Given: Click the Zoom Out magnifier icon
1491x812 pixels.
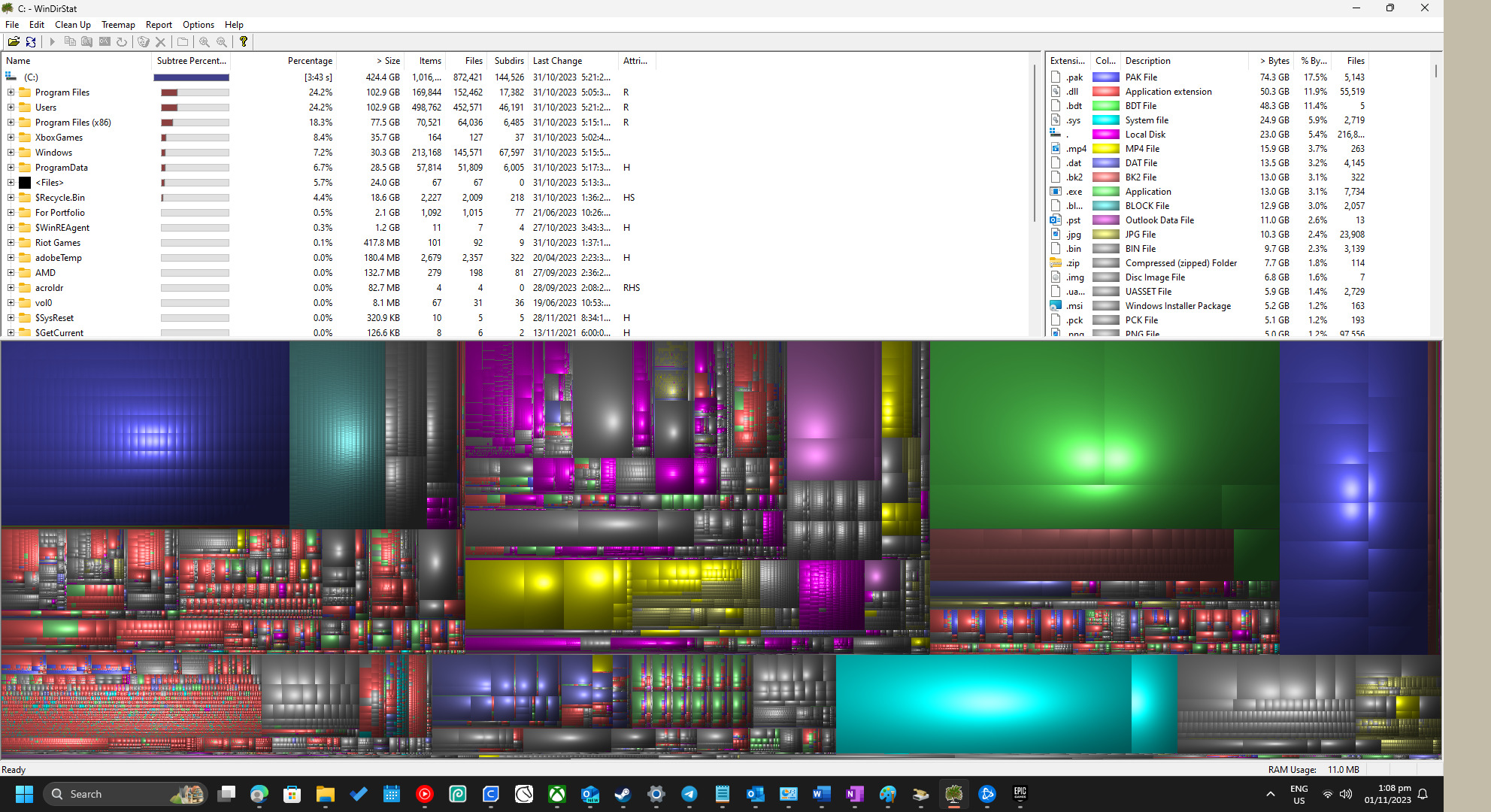Looking at the screenshot, I should tap(222, 42).
